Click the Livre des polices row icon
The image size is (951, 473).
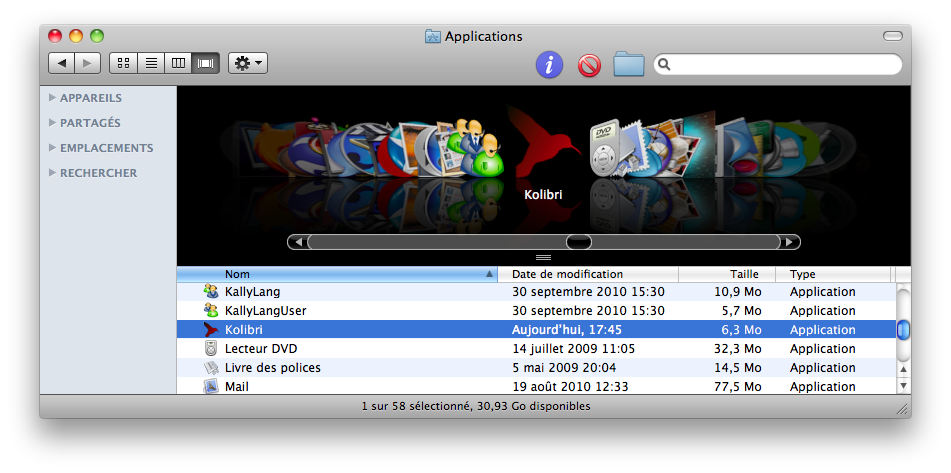[211, 367]
